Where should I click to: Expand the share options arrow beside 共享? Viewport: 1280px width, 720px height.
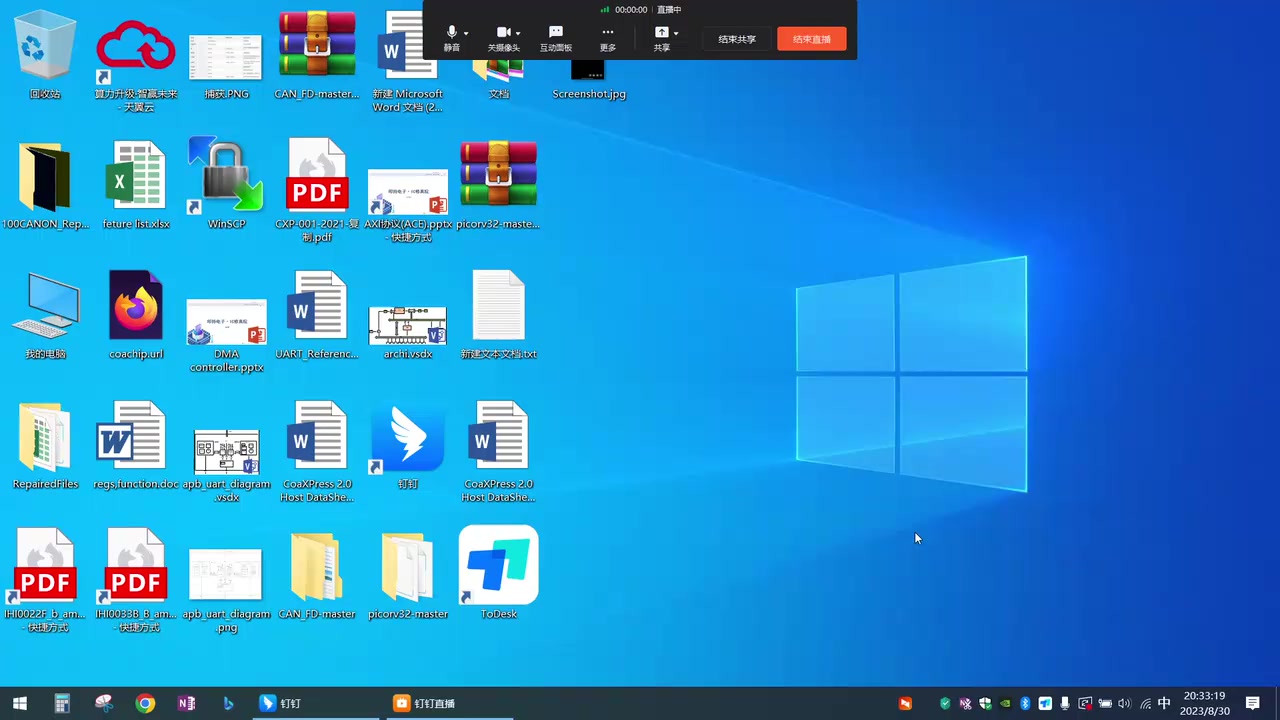coord(676,34)
